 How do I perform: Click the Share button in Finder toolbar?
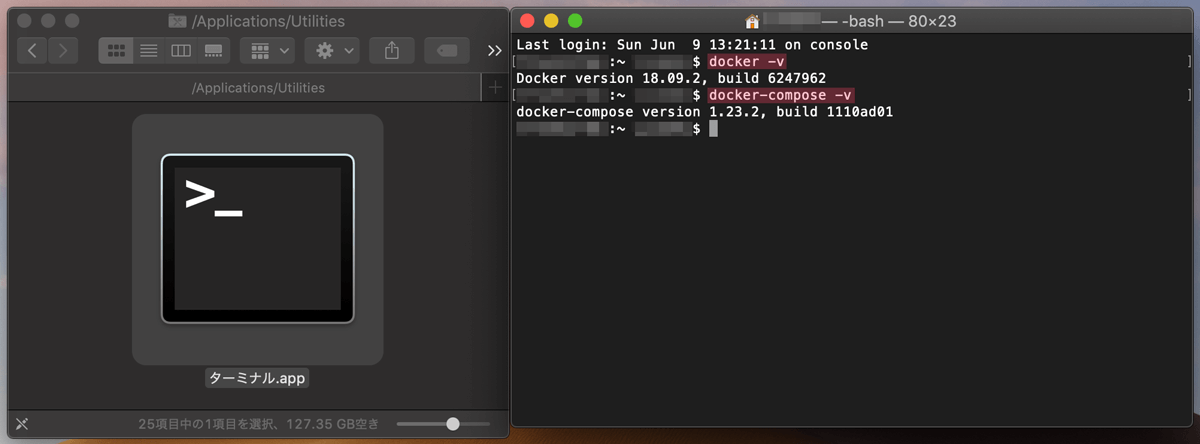click(x=392, y=50)
